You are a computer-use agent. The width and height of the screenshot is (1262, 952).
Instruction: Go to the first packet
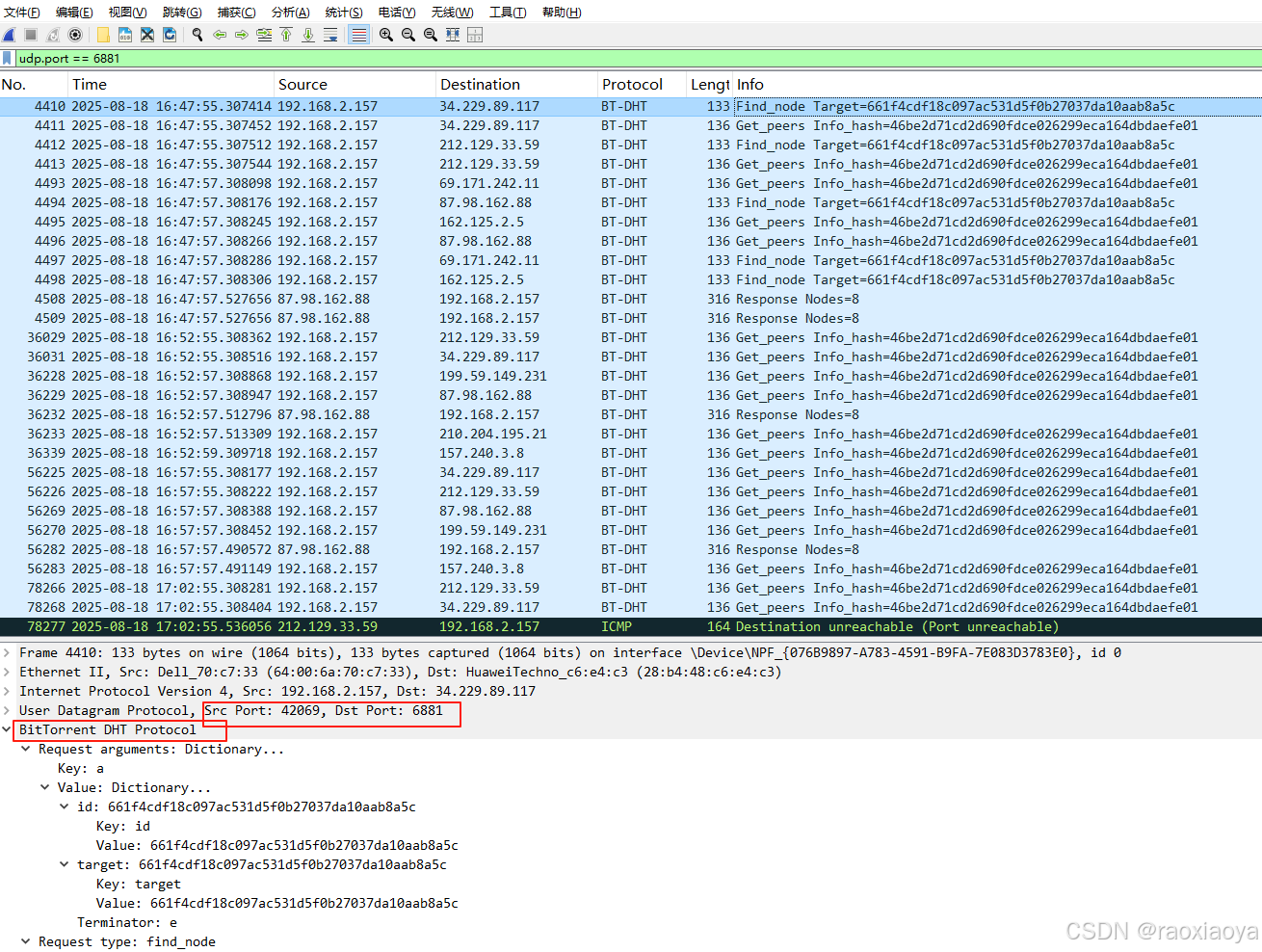click(286, 35)
